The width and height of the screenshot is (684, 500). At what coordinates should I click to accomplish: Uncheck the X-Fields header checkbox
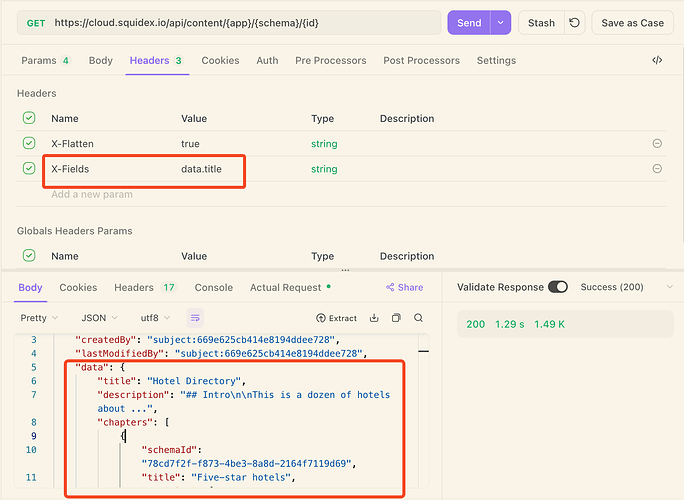click(x=29, y=168)
